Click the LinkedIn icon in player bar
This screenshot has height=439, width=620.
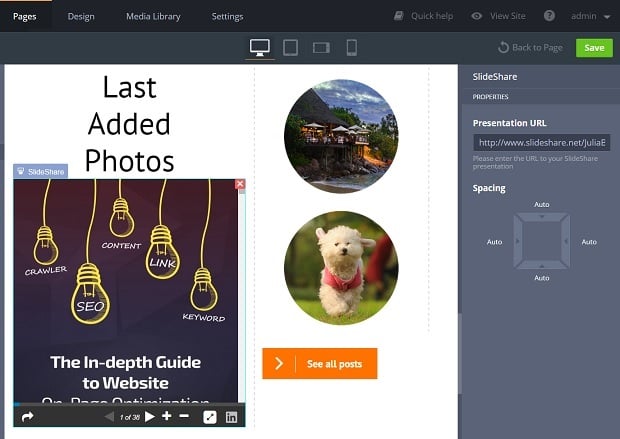click(x=232, y=417)
